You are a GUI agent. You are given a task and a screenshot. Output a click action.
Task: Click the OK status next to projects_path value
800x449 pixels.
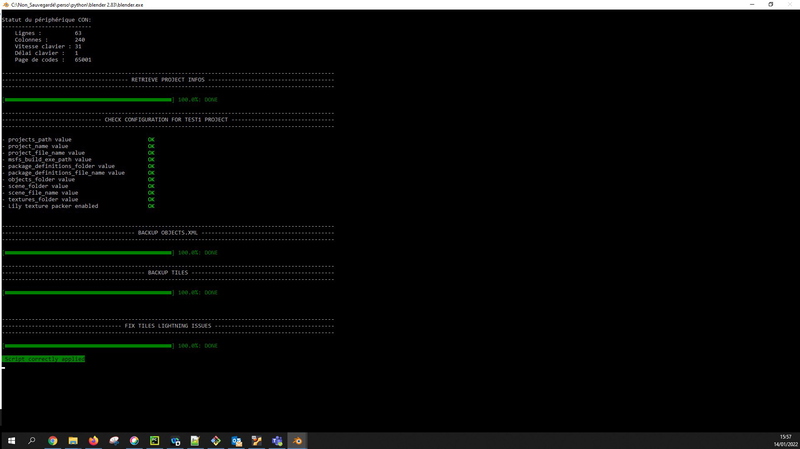pyautogui.click(x=151, y=139)
